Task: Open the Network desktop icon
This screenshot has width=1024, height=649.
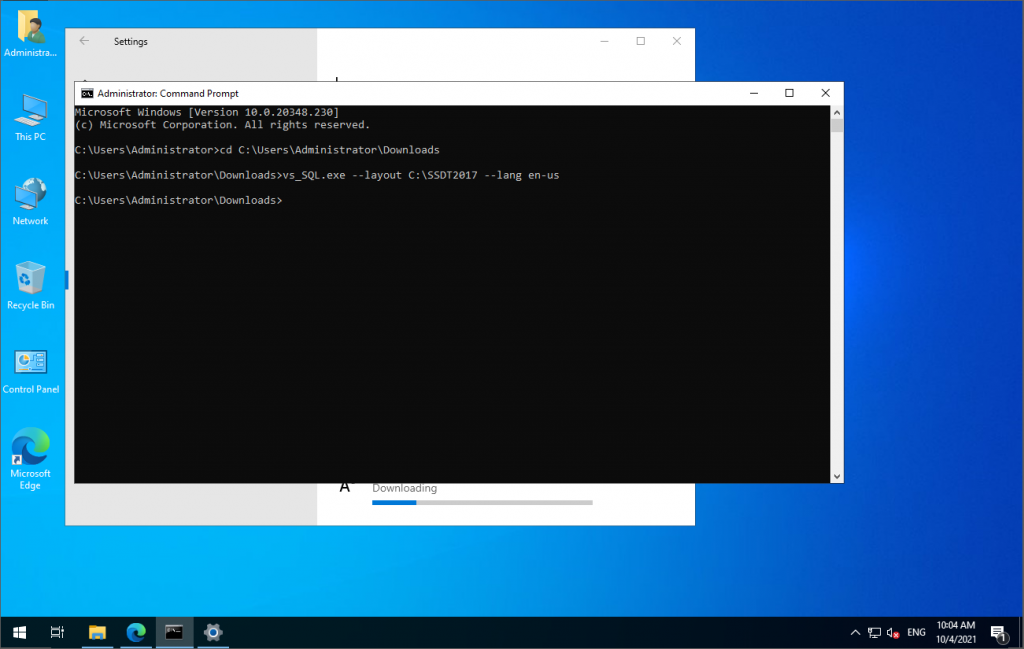Action: coord(31,202)
